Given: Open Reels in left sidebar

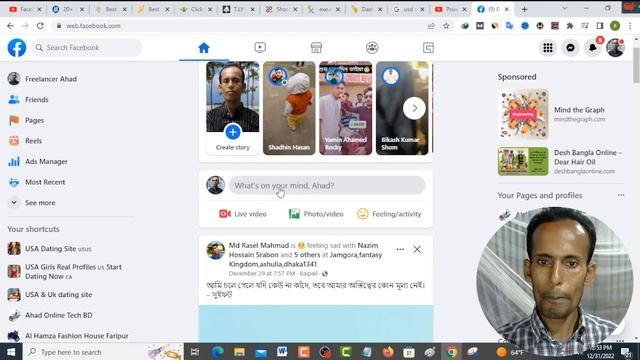Looking at the screenshot, I should point(33,141).
